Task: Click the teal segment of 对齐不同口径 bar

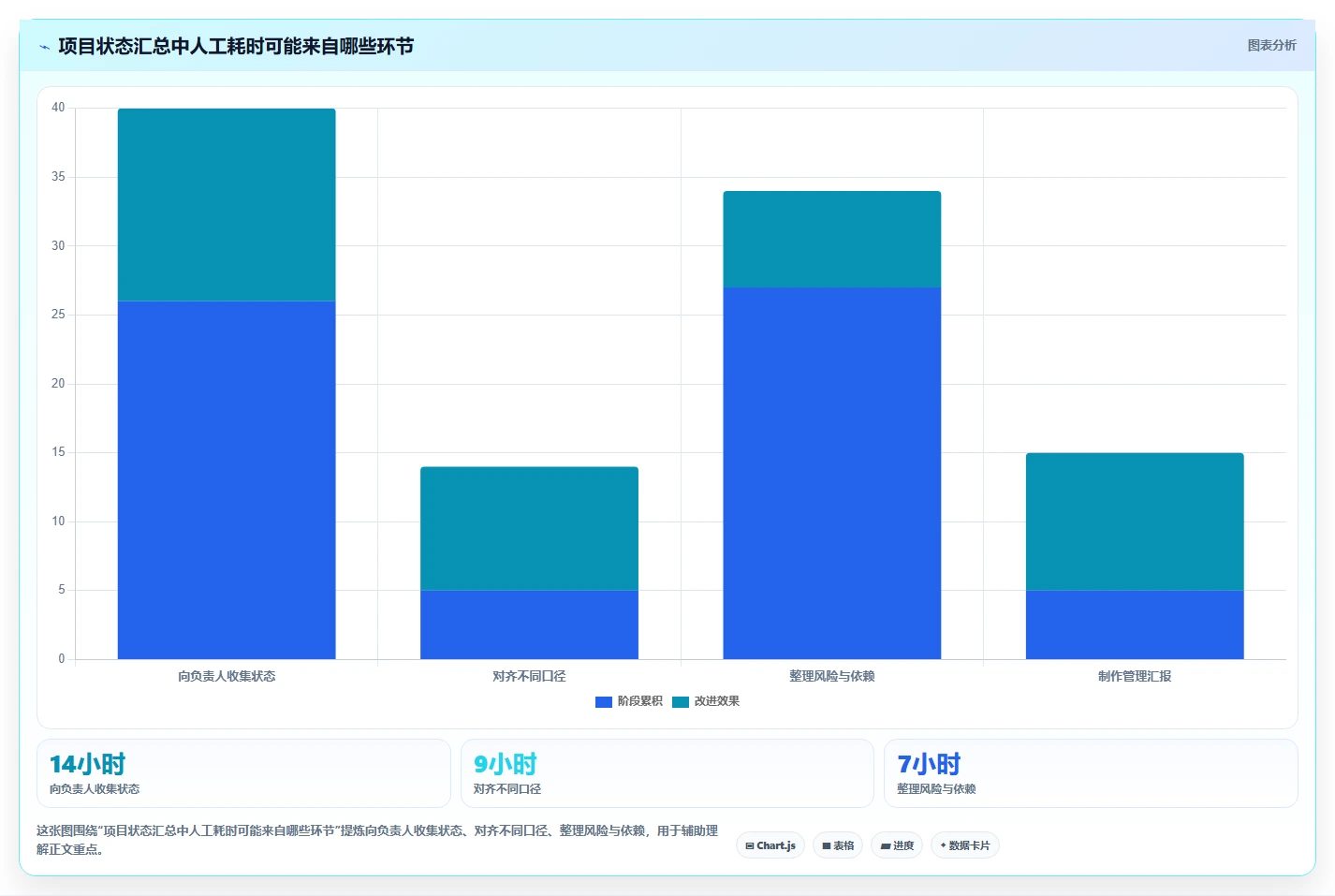Action: click(x=529, y=529)
